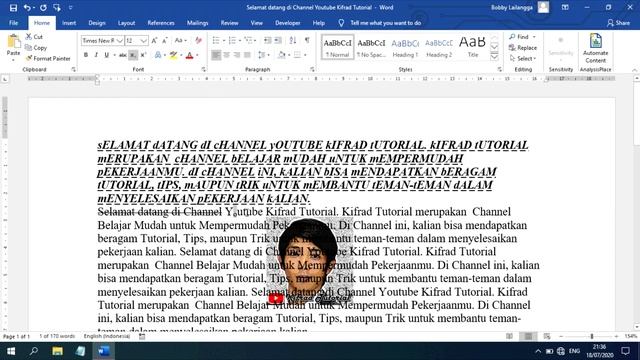
Task: Click the Paste clipboard icon
Action: 13,42
